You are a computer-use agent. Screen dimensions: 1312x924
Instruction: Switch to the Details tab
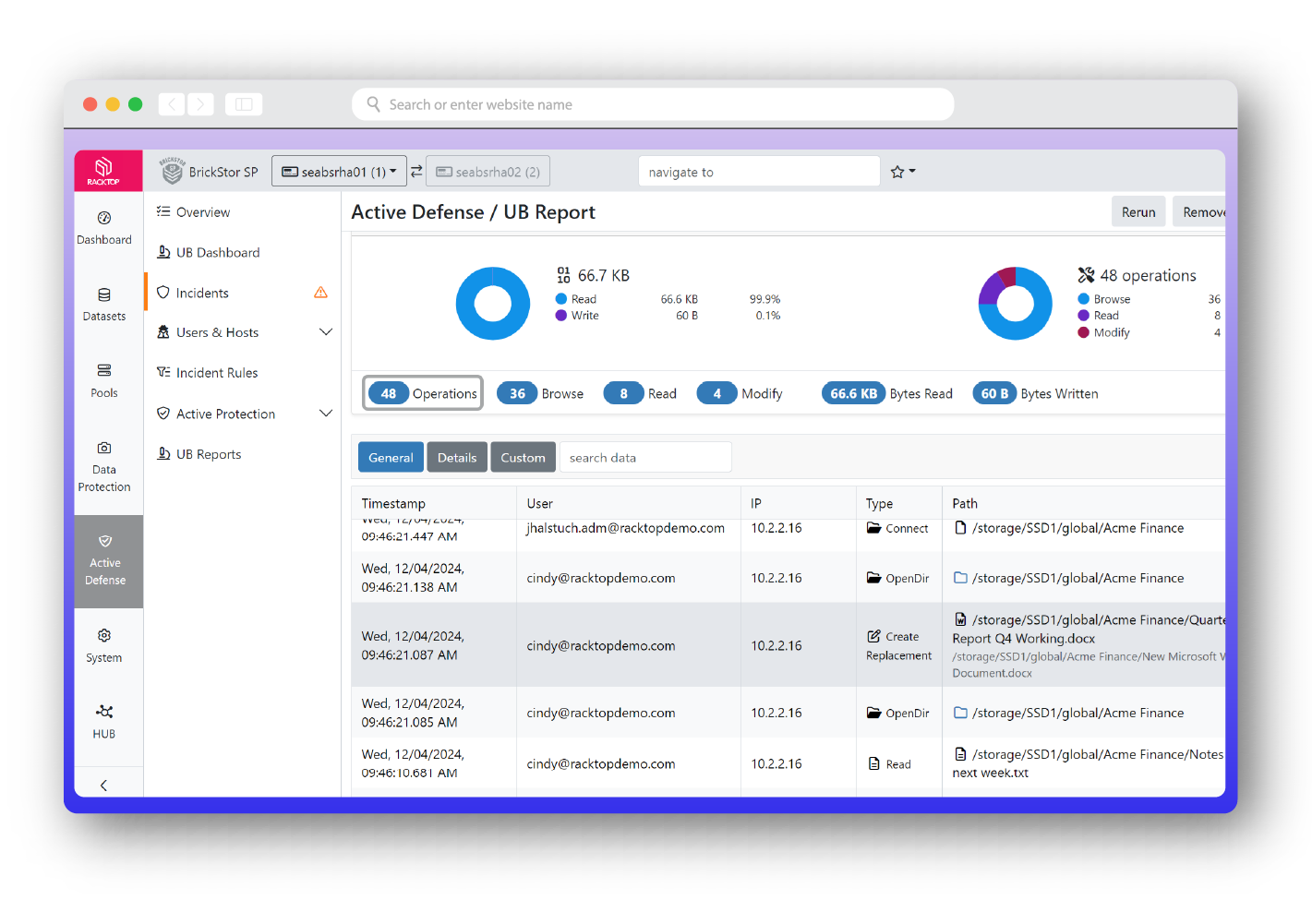[457, 457]
